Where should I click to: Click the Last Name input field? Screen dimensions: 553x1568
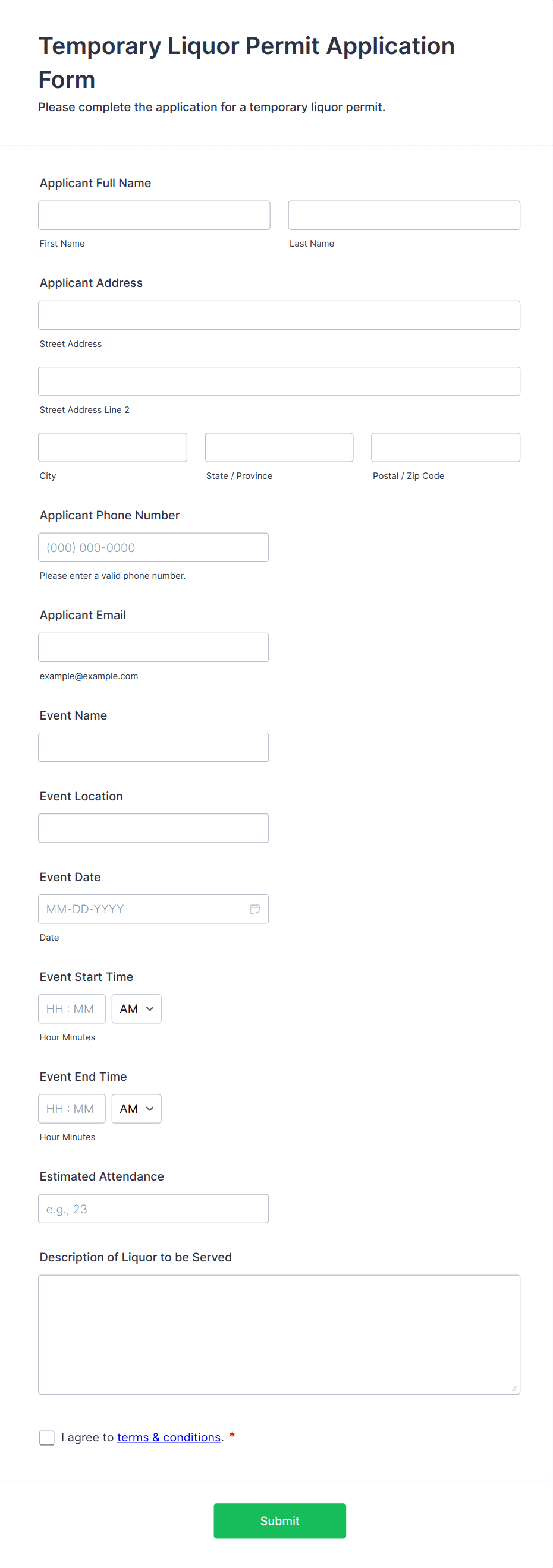click(404, 215)
